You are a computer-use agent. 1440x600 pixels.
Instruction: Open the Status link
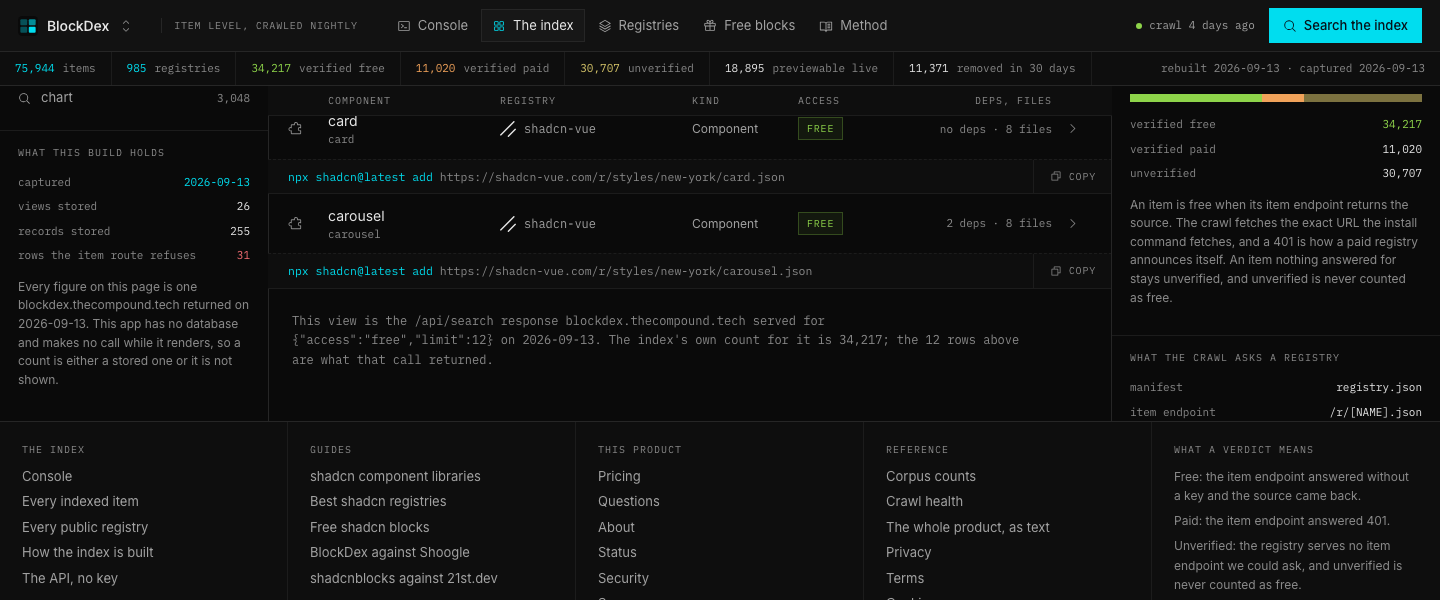coord(617,553)
